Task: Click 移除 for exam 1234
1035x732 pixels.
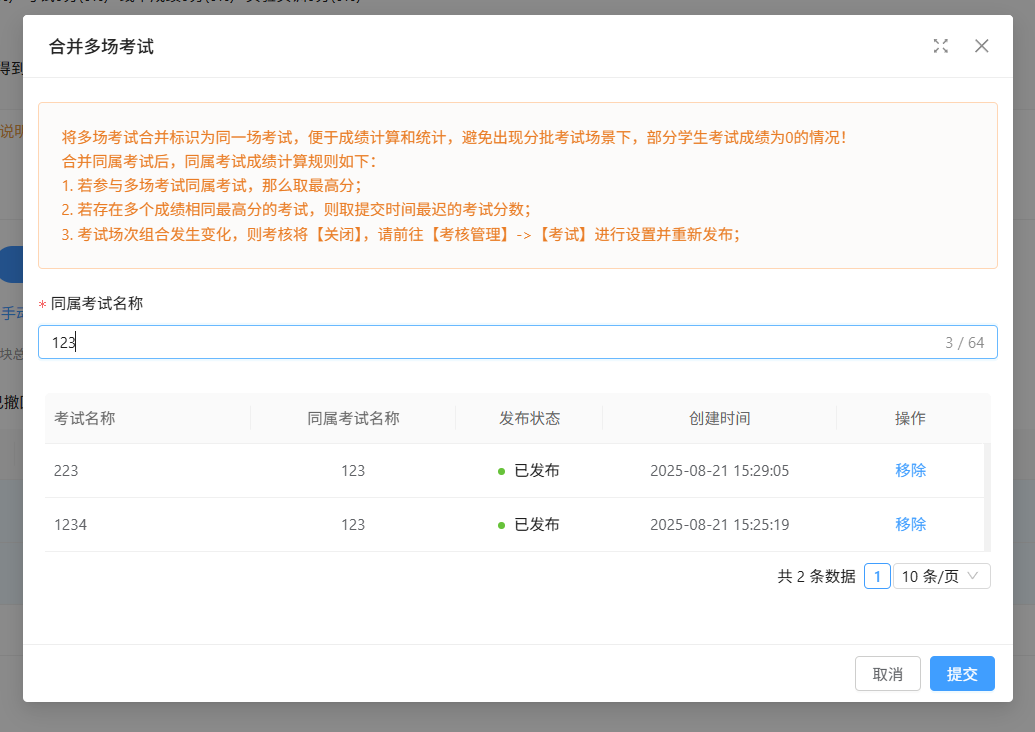Action: [910, 524]
